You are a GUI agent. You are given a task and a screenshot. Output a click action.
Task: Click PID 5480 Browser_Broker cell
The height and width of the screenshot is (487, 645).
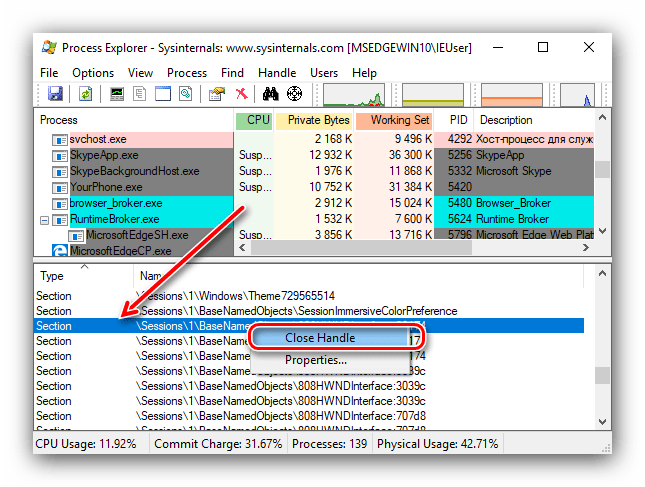514,203
